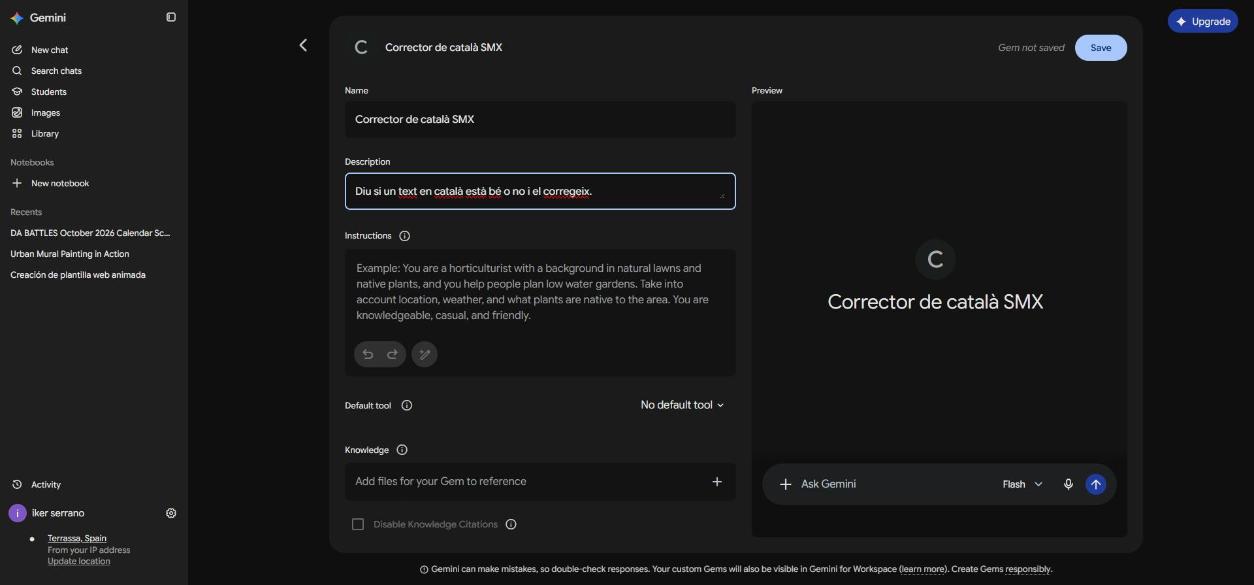Open the Students section
The width and height of the screenshot is (1254, 585).
click(48, 92)
